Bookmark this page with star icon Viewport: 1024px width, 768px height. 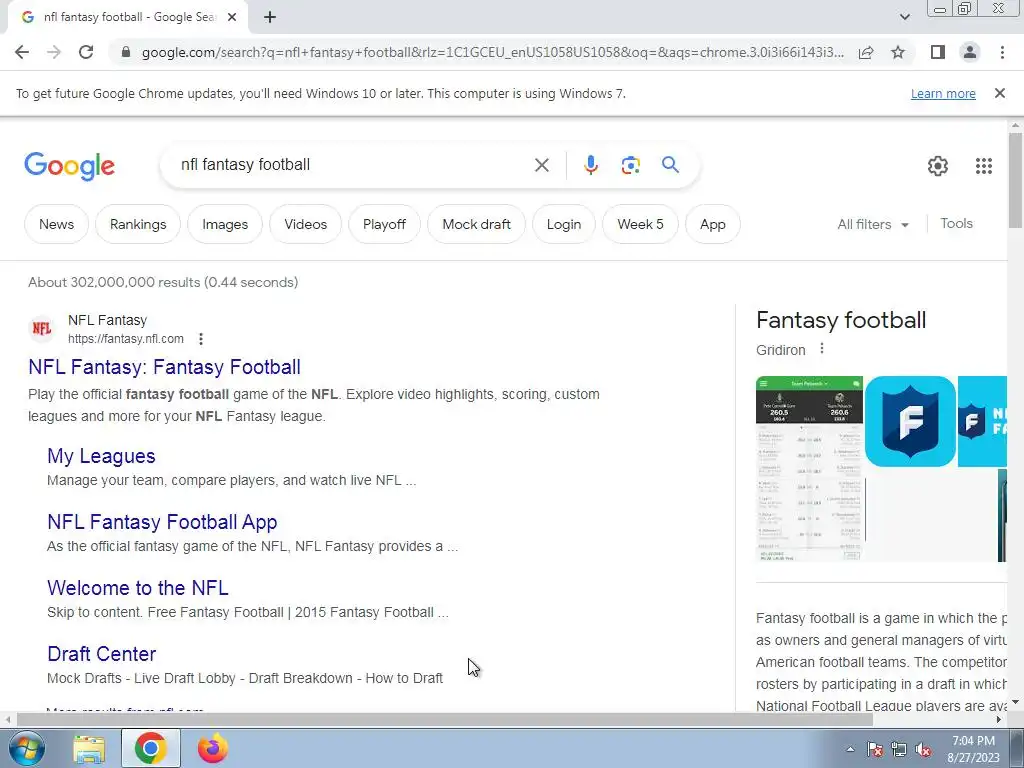(898, 52)
